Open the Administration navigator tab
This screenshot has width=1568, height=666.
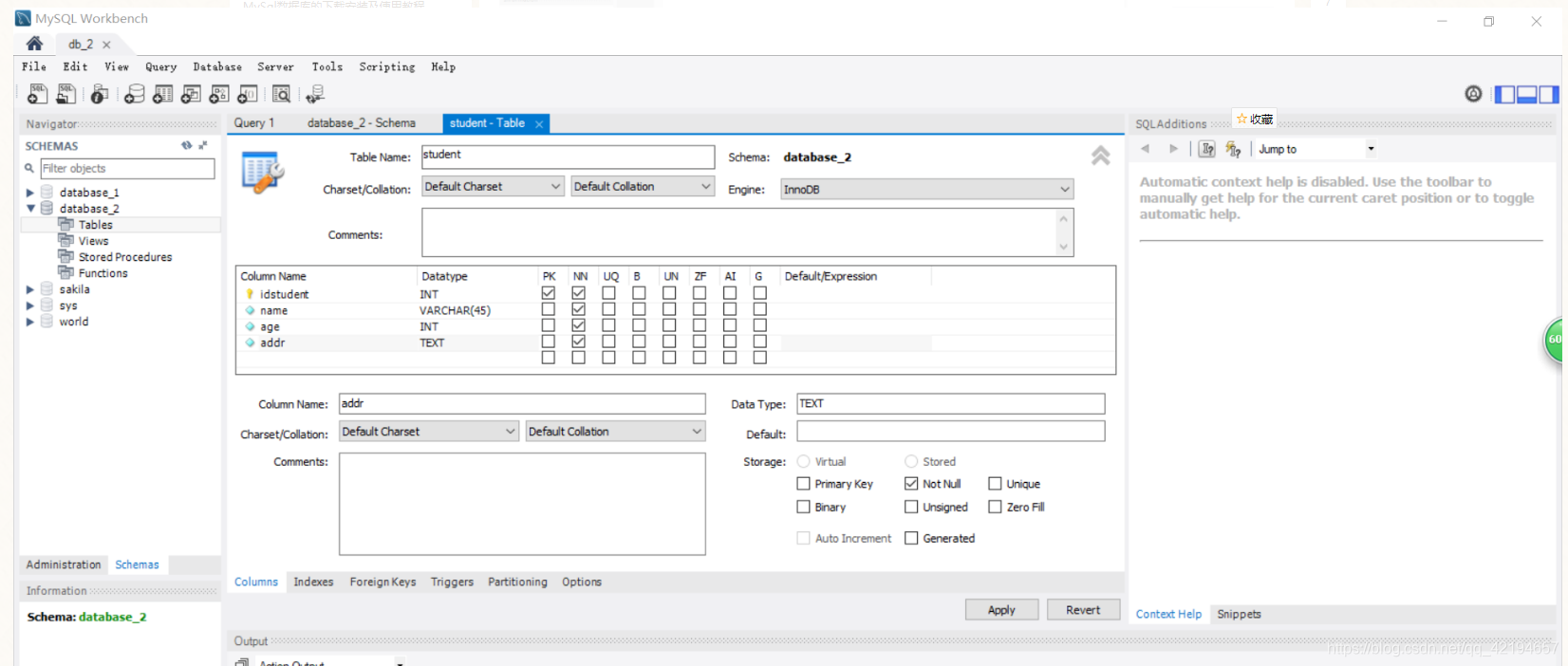click(64, 564)
